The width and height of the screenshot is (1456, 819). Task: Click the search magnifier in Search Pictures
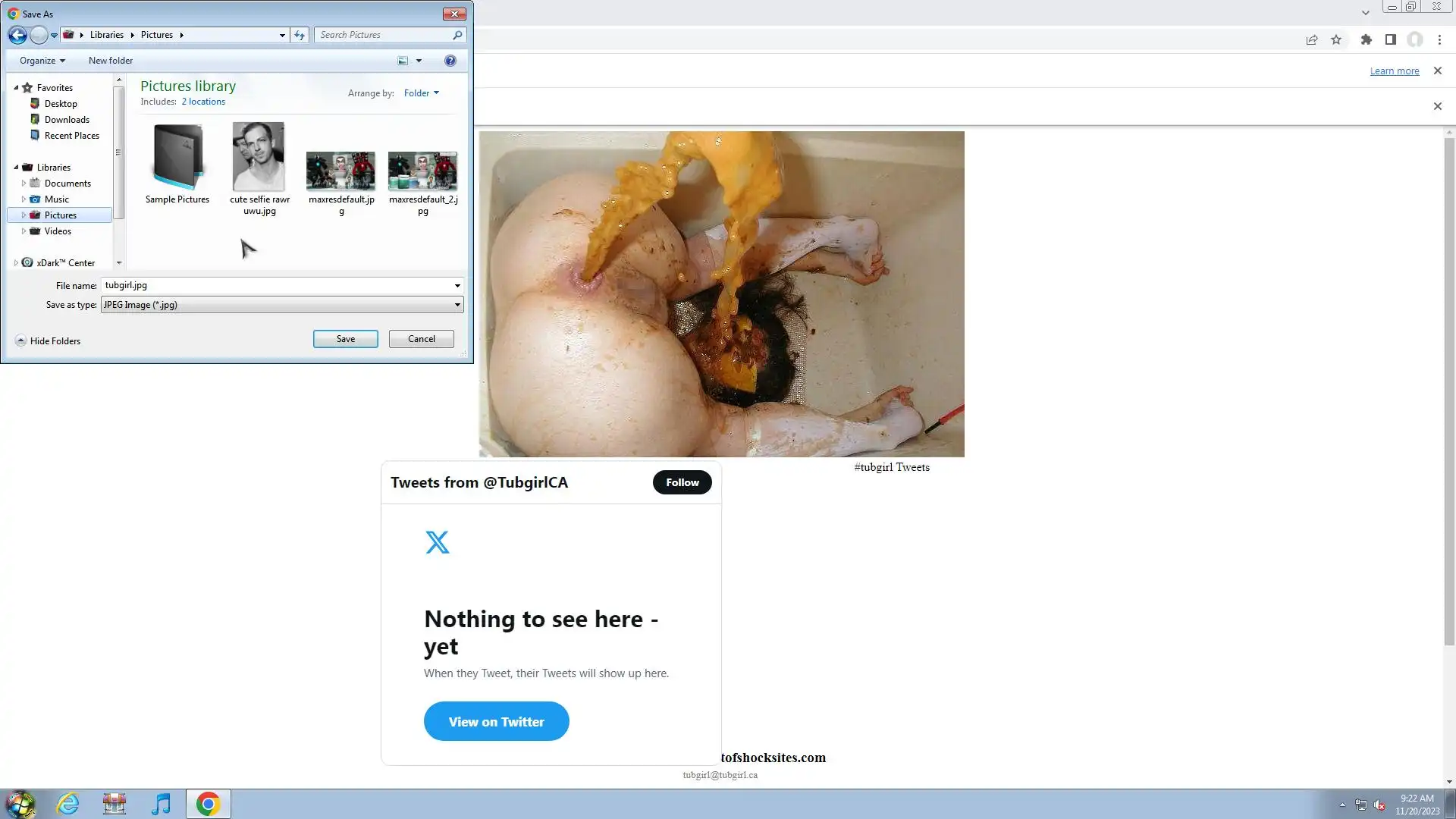coord(457,35)
